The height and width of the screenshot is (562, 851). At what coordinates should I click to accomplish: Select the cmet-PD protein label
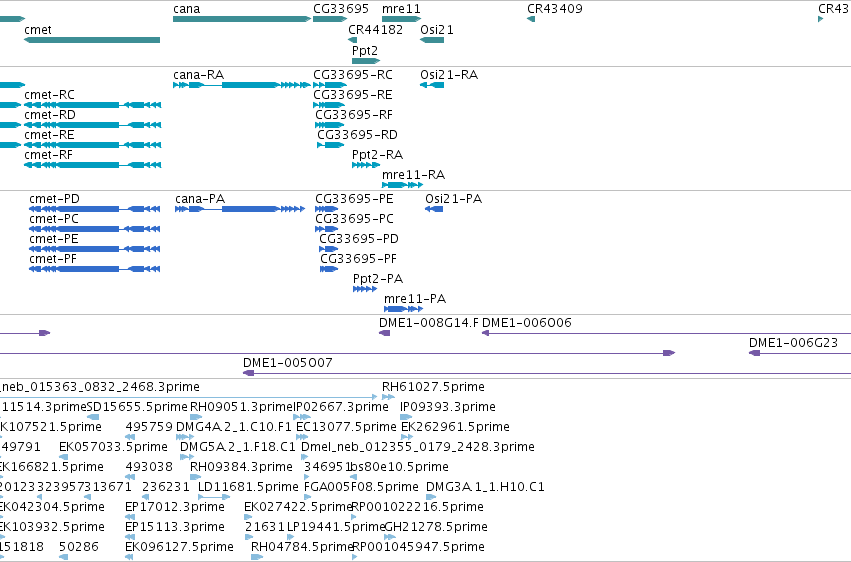click(54, 199)
